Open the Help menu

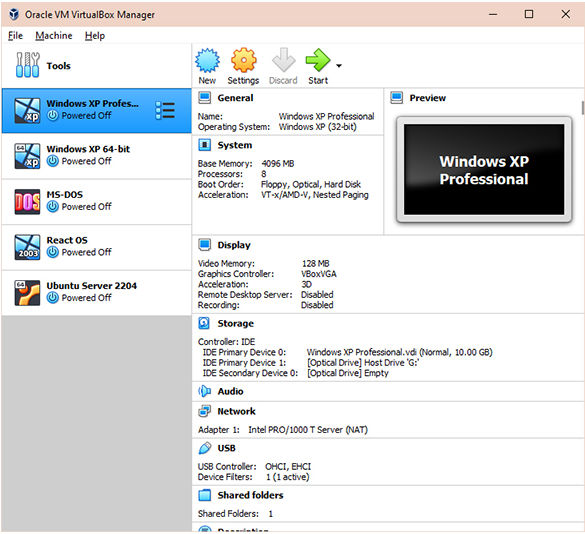coord(95,35)
